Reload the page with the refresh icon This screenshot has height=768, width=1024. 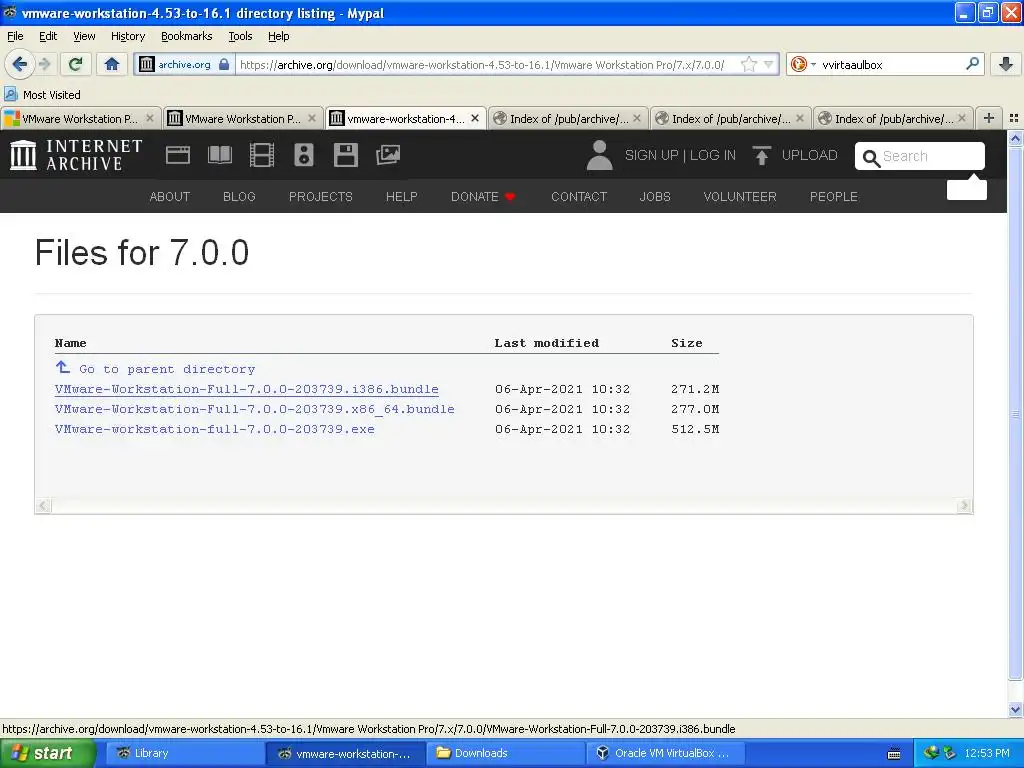point(76,64)
